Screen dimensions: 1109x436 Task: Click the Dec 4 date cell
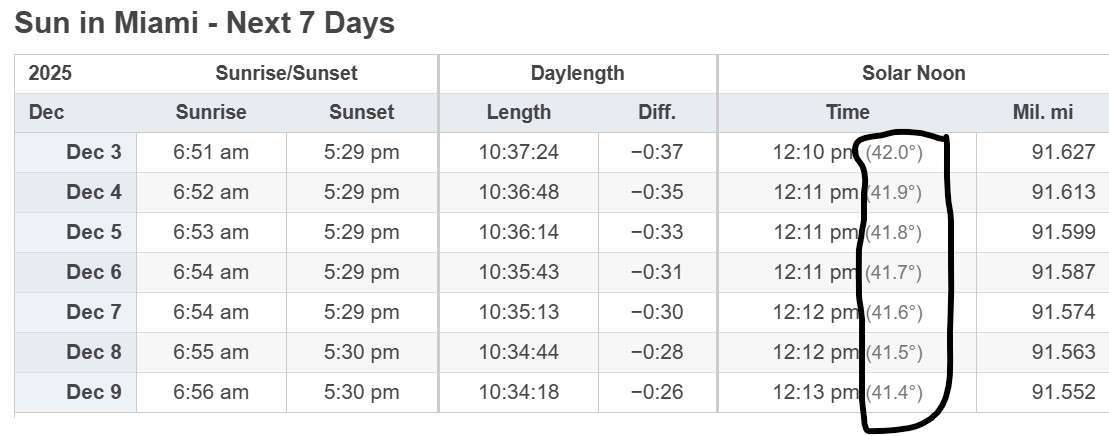pos(93,192)
